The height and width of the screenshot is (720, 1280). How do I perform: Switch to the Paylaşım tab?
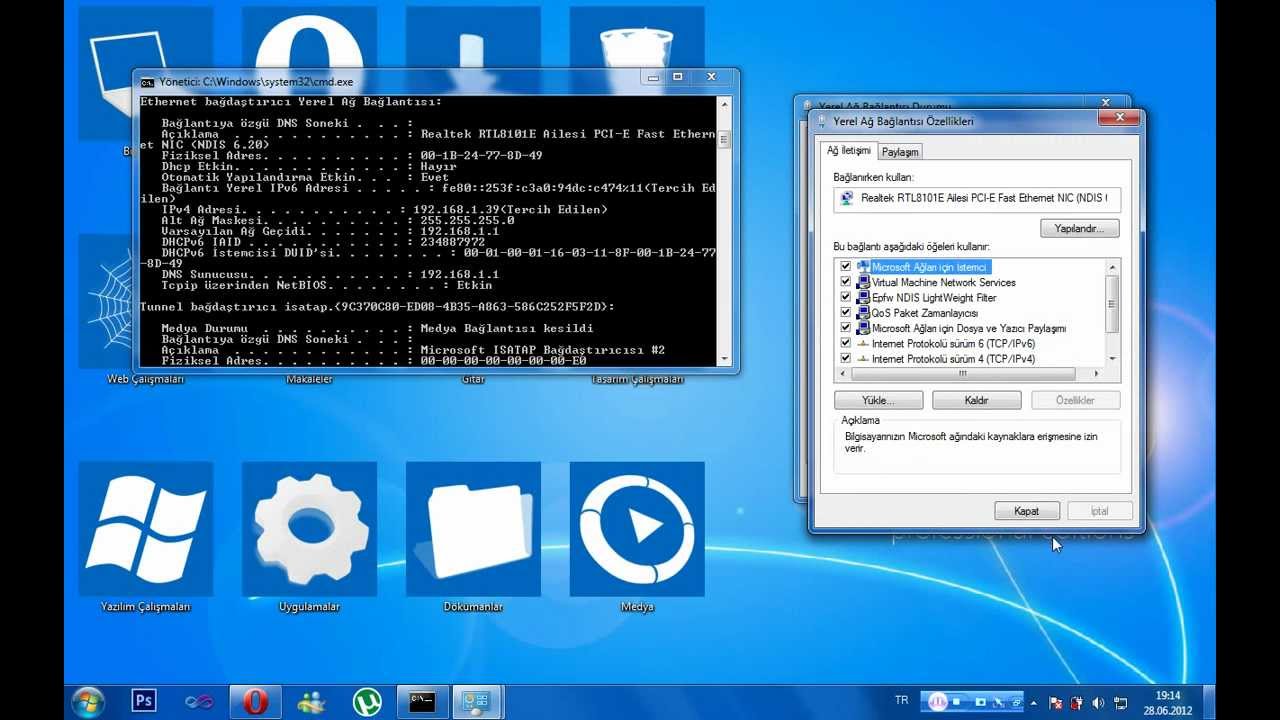(x=900, y=152)
